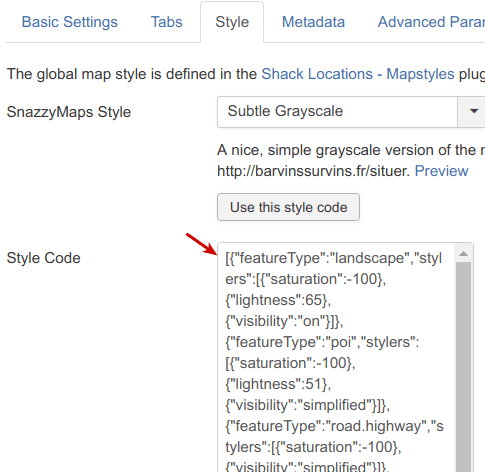Click the Style Code scrollbar up arrow
The width and height of the screenshot is (485, 472).
(x=463, y=254)
